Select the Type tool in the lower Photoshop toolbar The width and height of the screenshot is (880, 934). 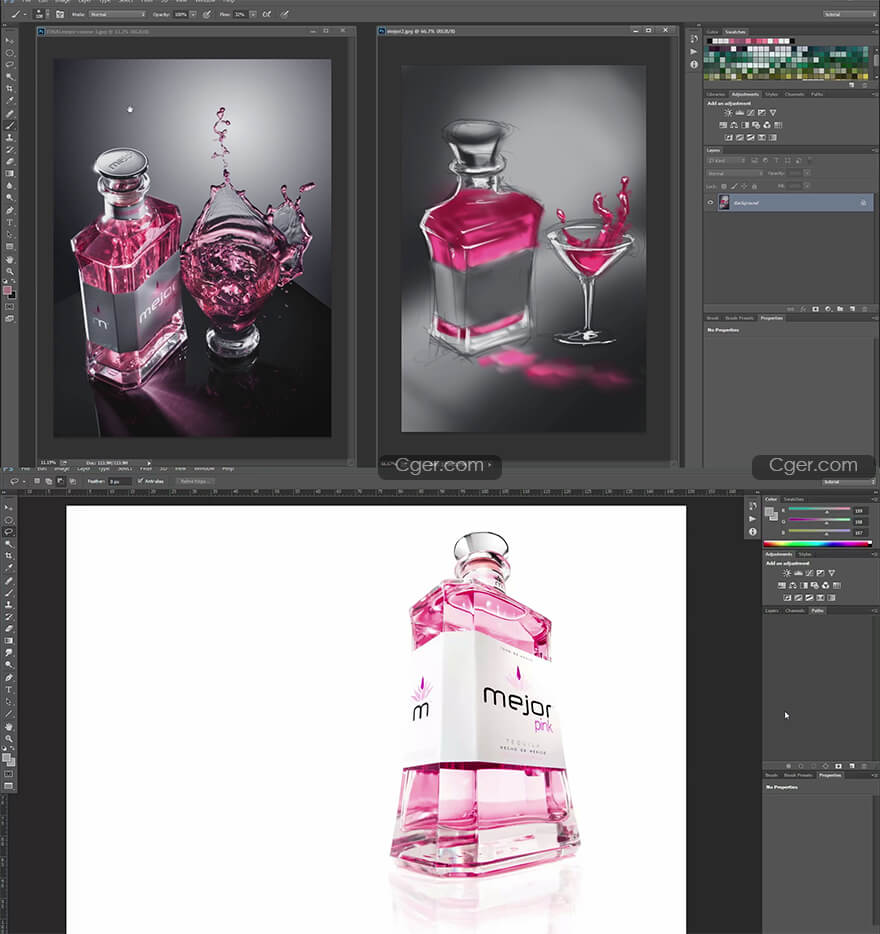click(x=9, y=689)
